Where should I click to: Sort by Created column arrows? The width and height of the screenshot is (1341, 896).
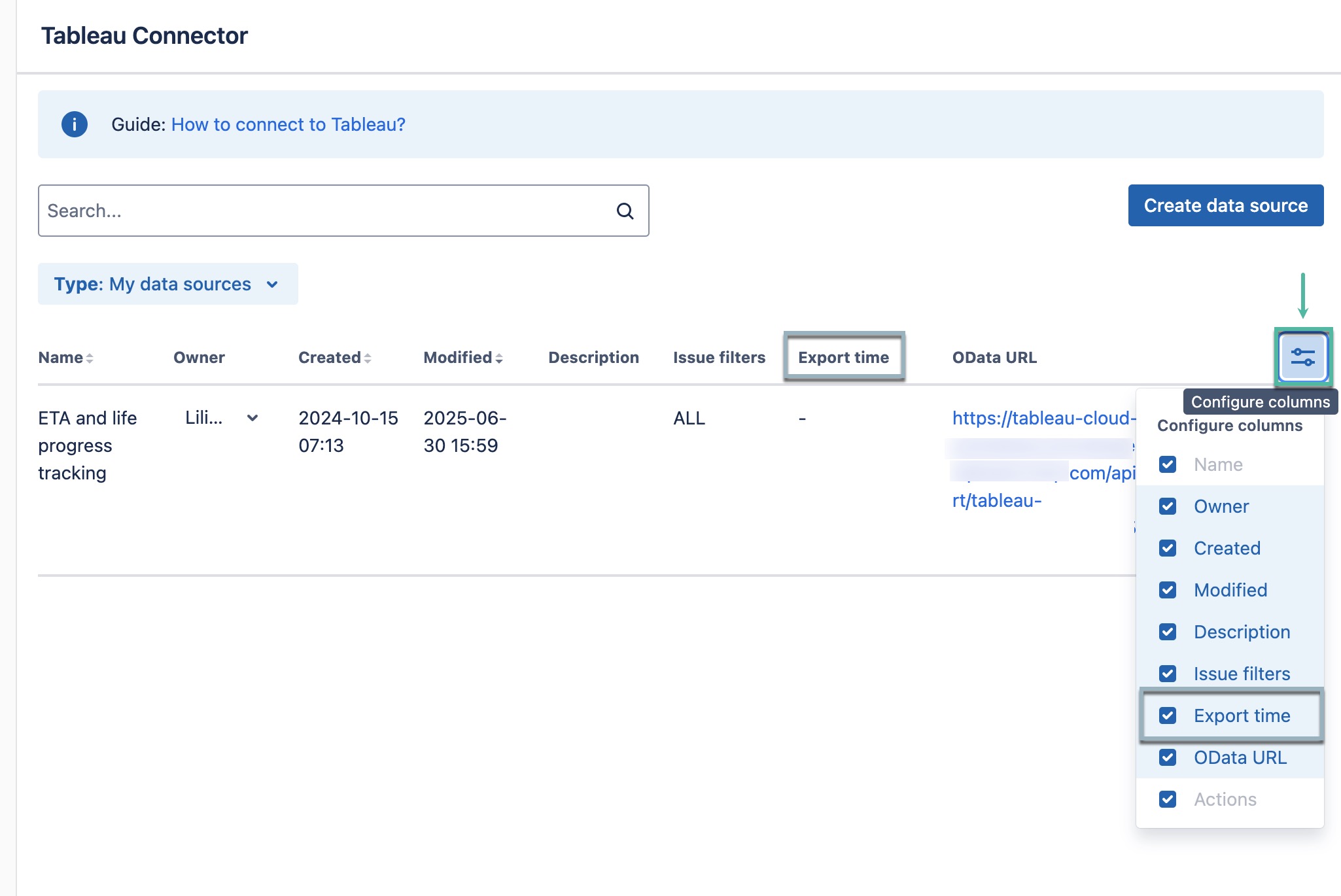[368, 358]
